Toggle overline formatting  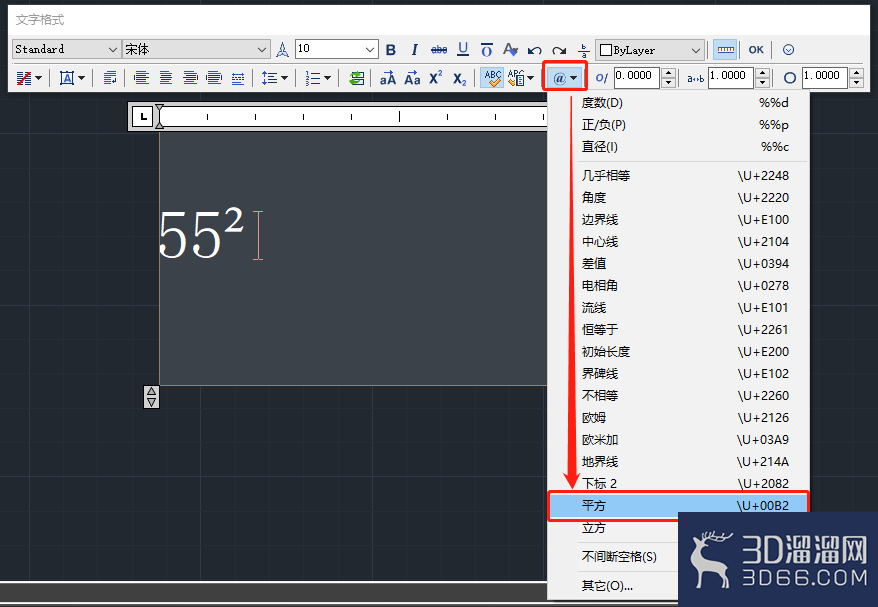point(487,50)
